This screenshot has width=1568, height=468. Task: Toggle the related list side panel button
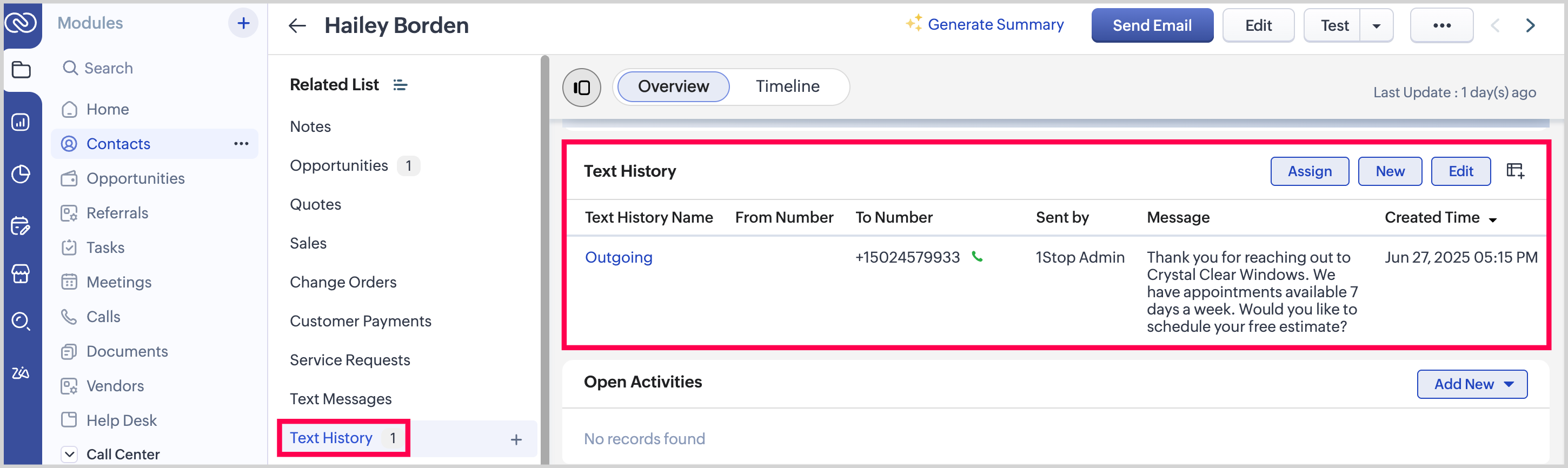[x=581, y=87]
